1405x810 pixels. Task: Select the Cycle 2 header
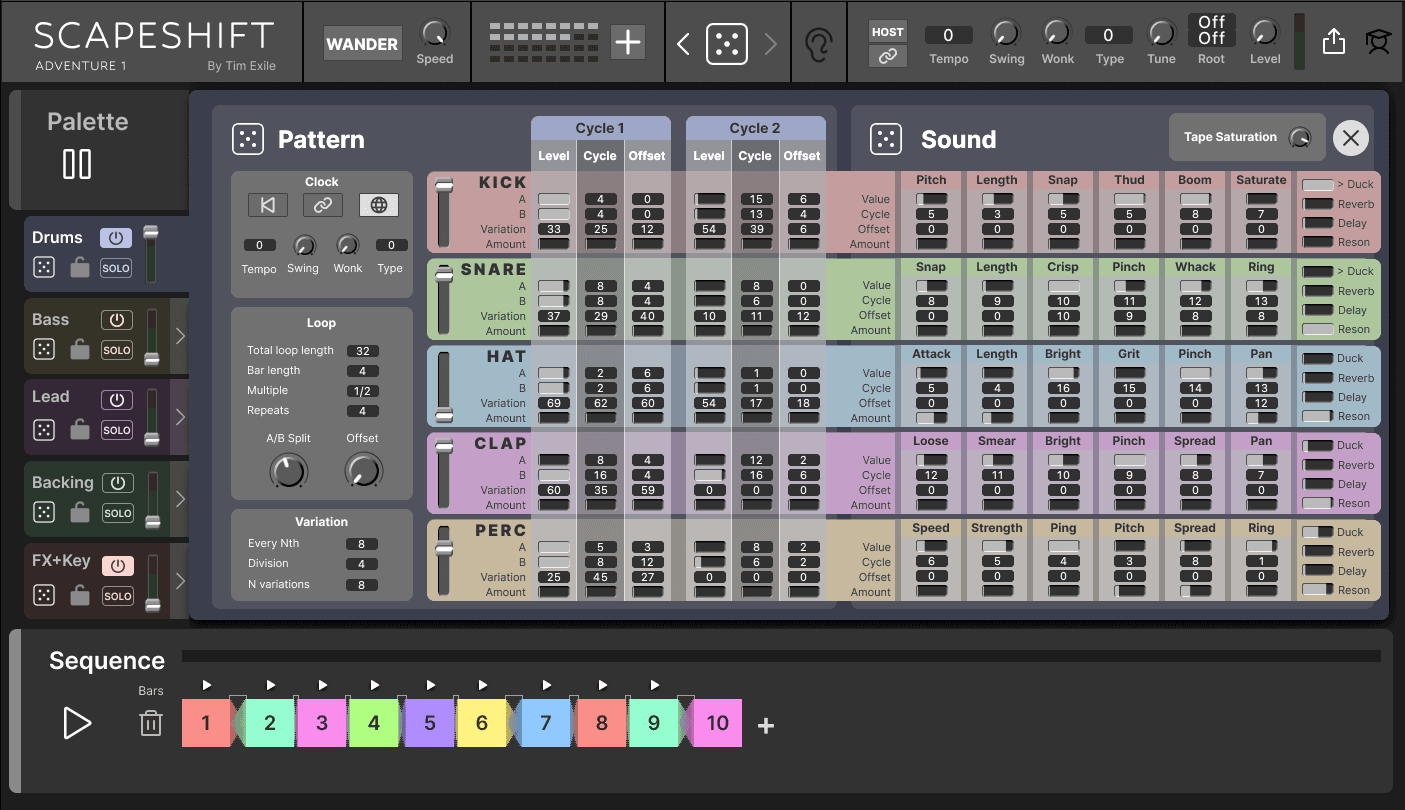(x=755, y=128)
